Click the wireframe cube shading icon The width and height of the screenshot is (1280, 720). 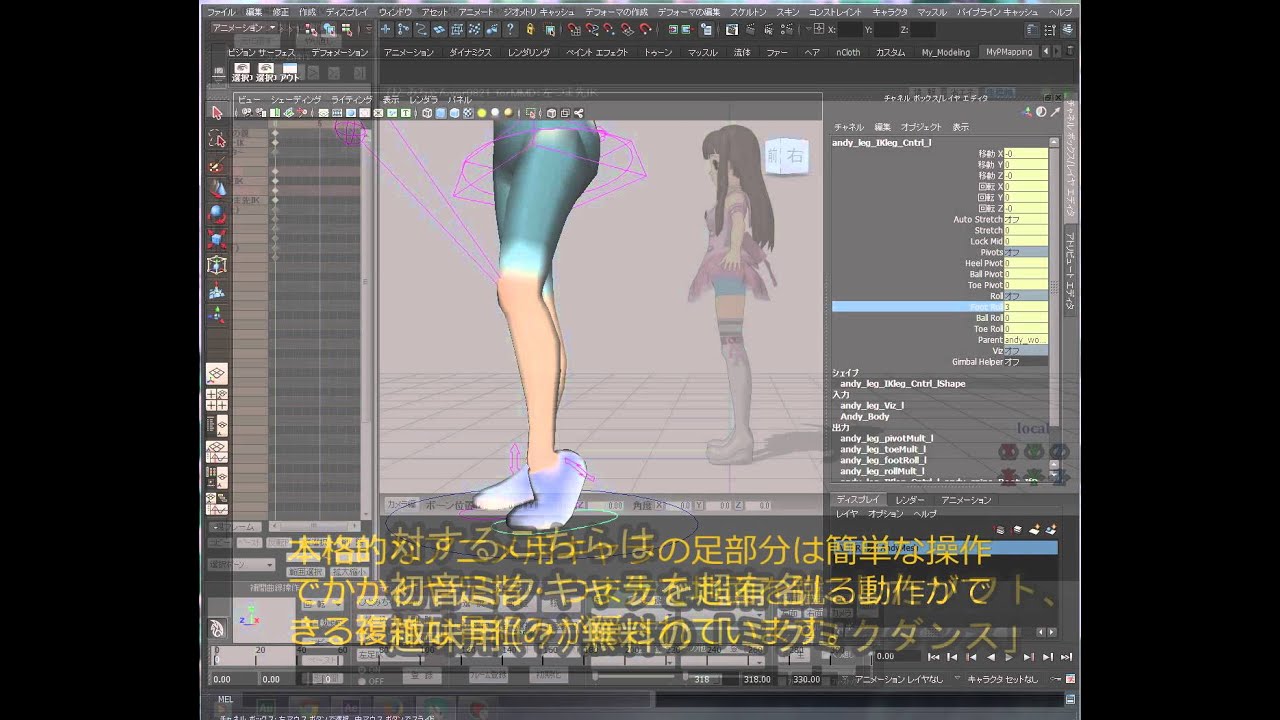pyautogui.click(x=427, y=113)
